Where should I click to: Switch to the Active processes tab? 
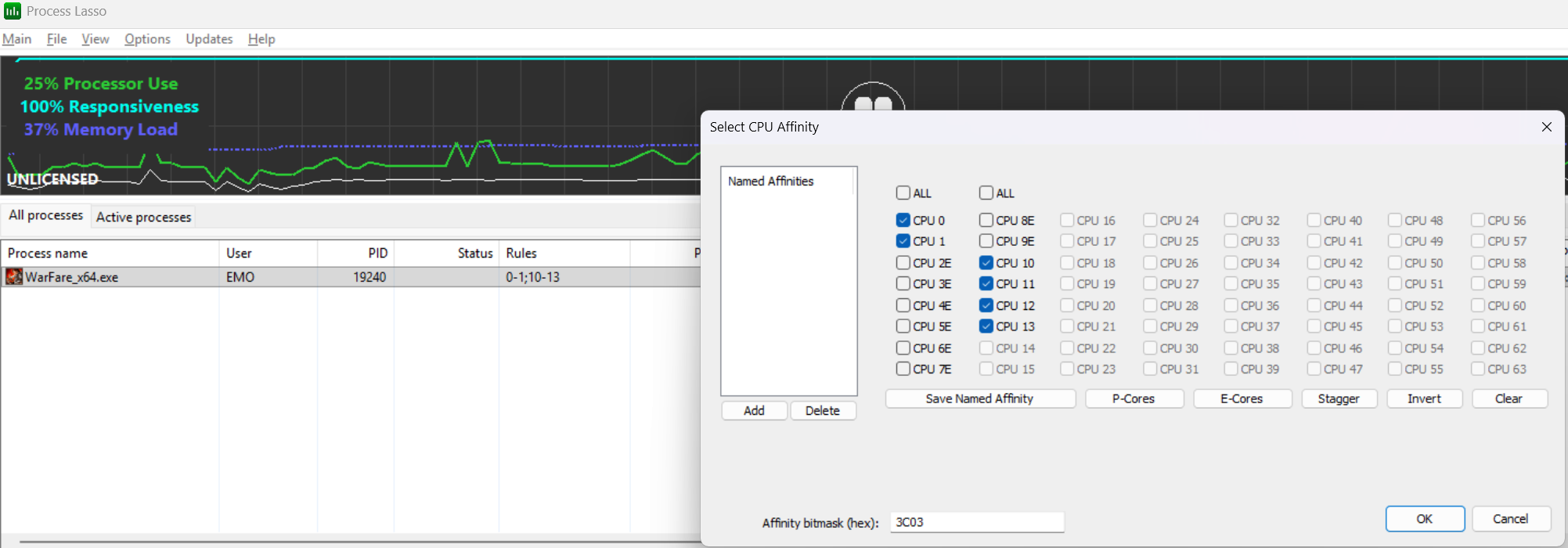pos(143,217)
